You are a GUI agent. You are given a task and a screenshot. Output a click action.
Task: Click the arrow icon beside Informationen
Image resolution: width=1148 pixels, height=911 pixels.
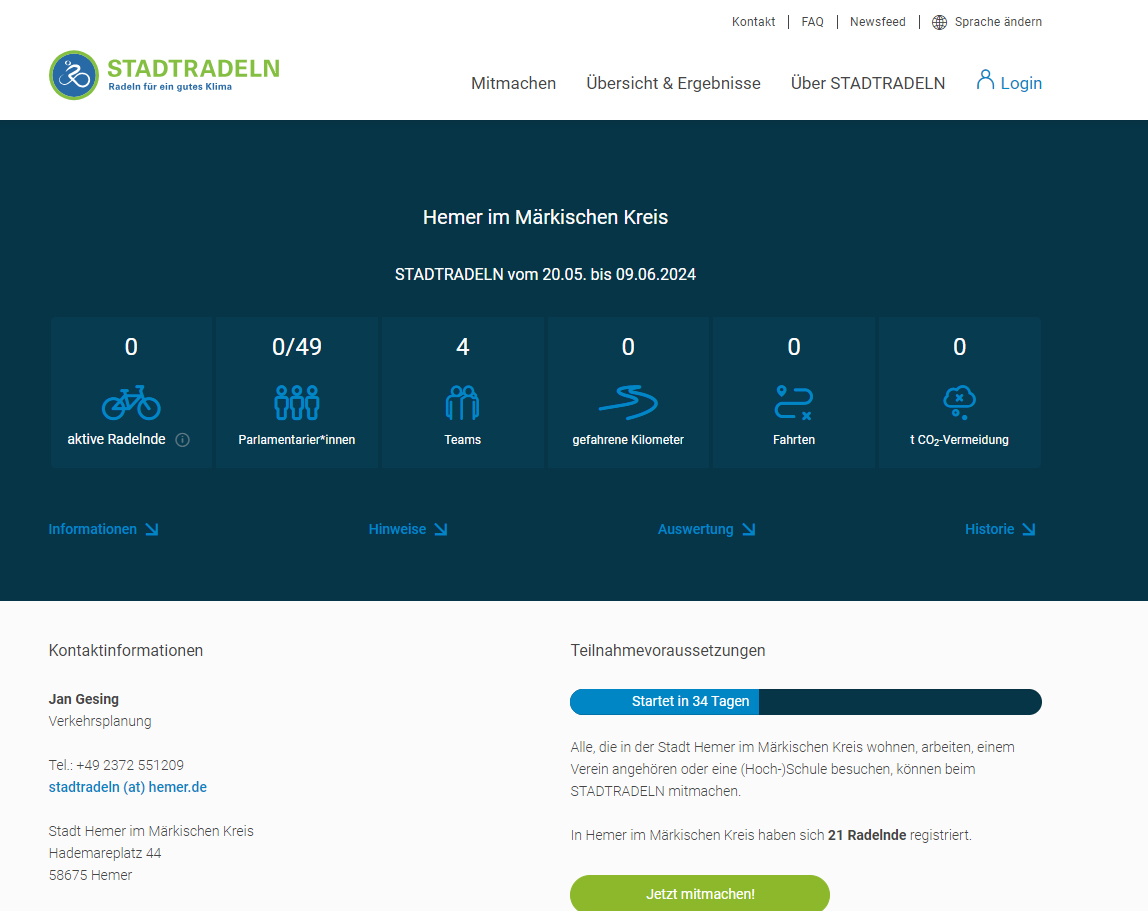click(x=152, y=529)
